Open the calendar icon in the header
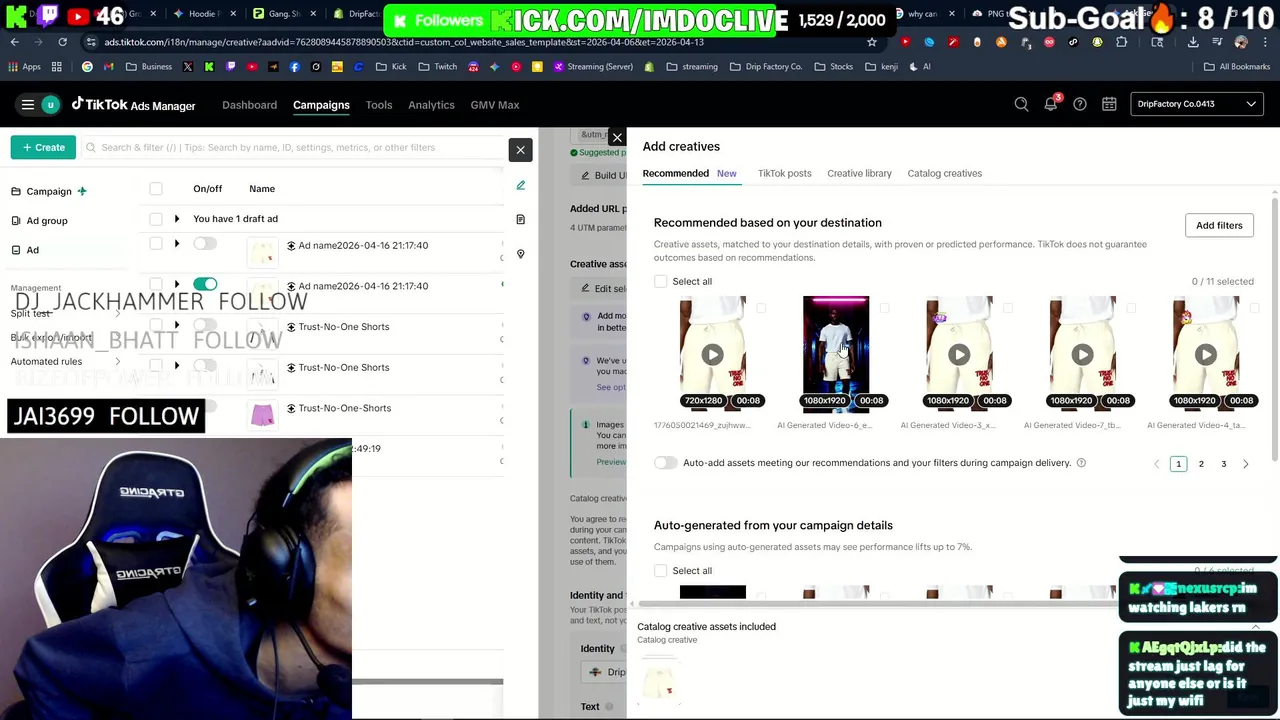This screenshot has height=720, width=1280. pos(1109,104)
